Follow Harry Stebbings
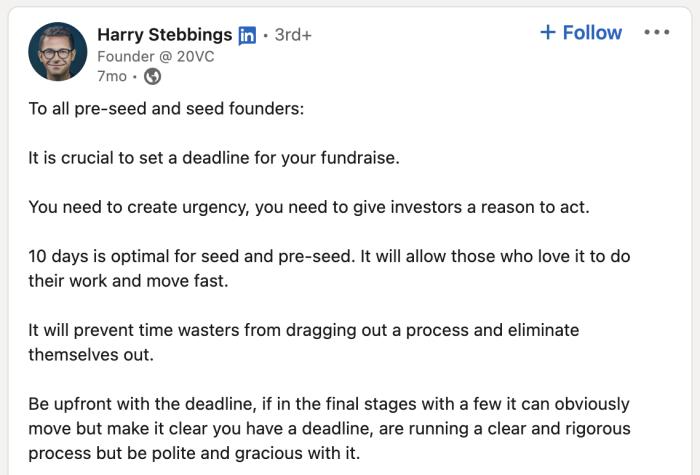Screen dimensions: 700x475 pyautogui.click(x=581, y=33)
